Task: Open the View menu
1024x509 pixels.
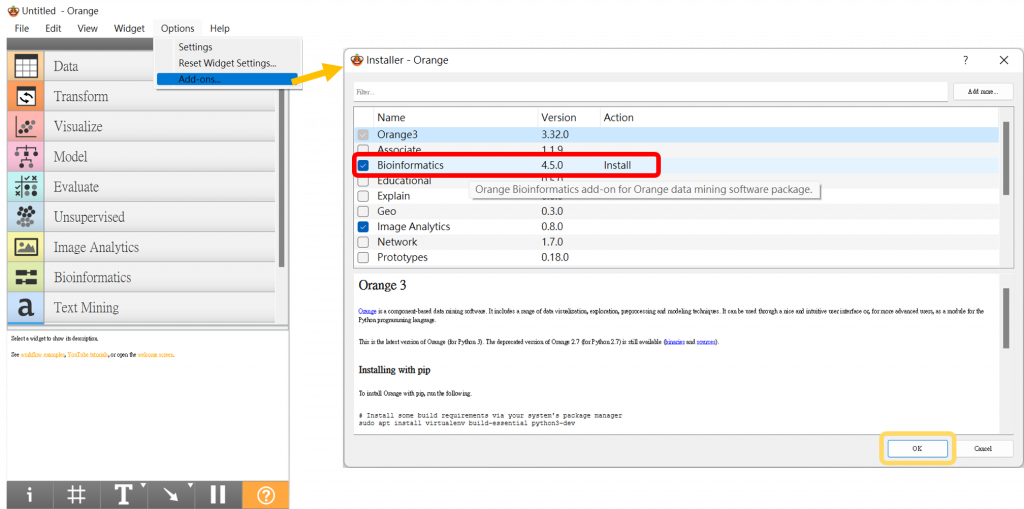Action: tap(88, 28)
